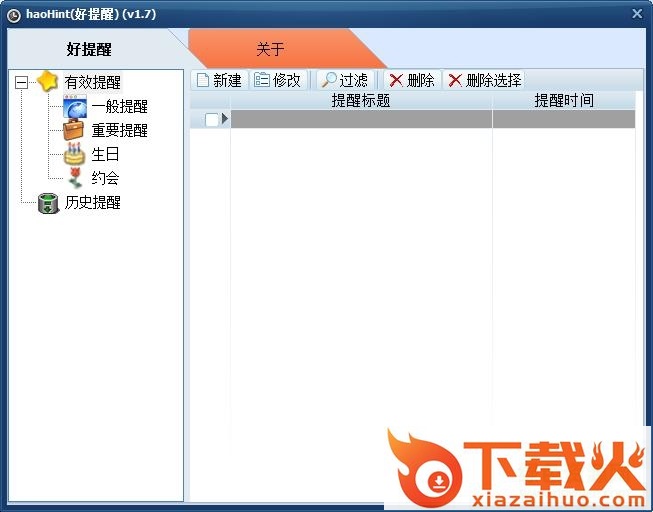This screenshot has width=653, height=512.
Task: Select the 有效提醒 tree item
Action: click(x=92, y=82)
